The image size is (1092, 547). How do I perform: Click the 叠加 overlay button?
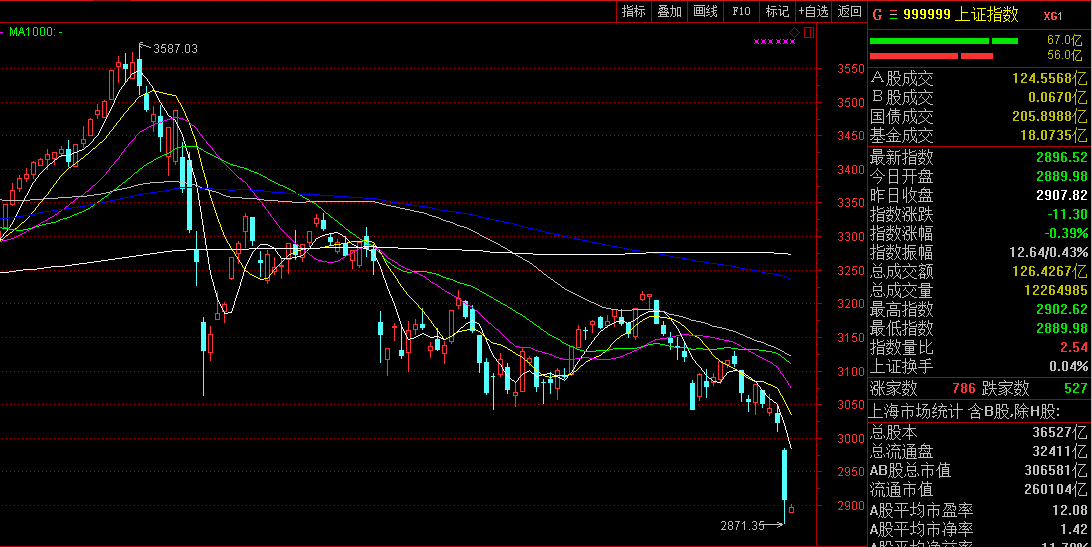pyautogui.click(x=669, y=11)
